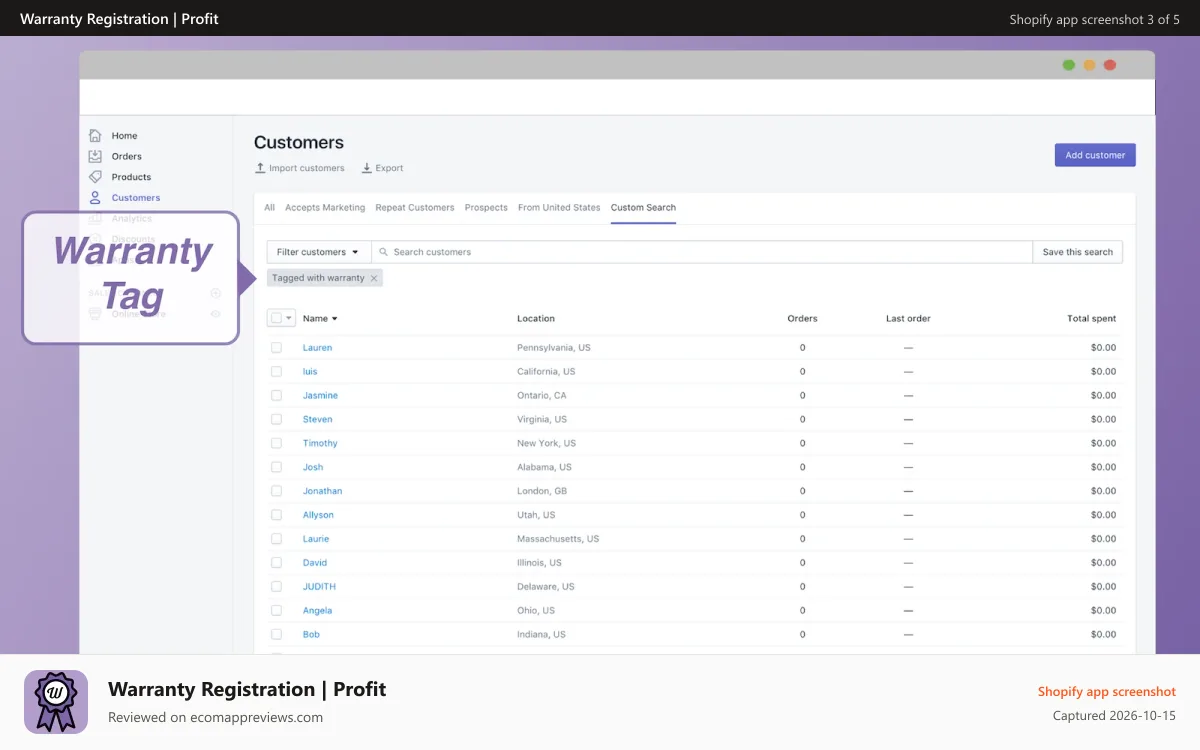This screenshot has width=1200, height=750.
Task: Check the box for David
Action: point(276,563)
